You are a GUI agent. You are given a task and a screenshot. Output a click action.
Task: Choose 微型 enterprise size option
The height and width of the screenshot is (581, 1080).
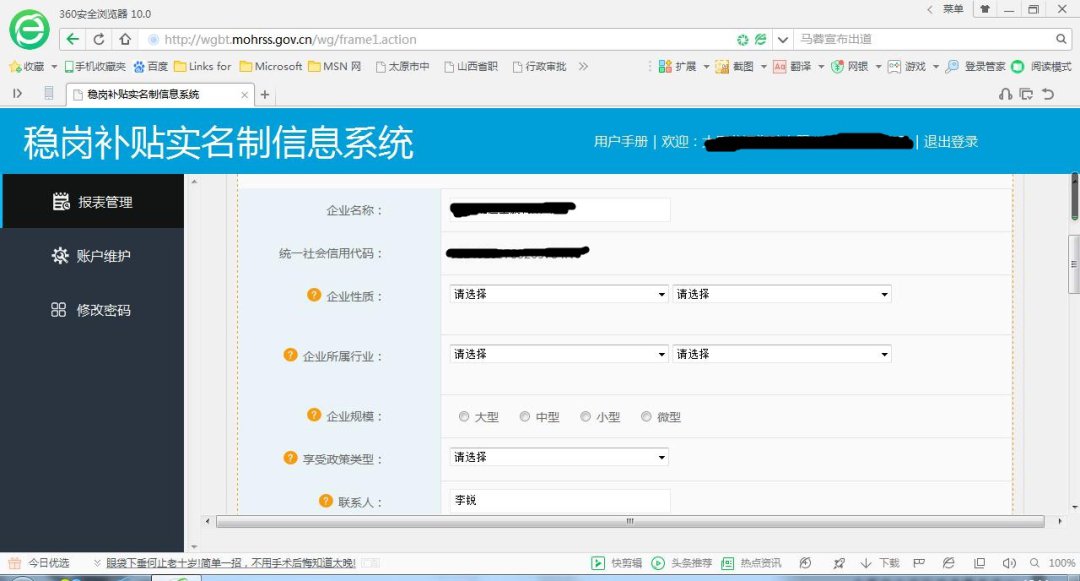pos(646,417)
